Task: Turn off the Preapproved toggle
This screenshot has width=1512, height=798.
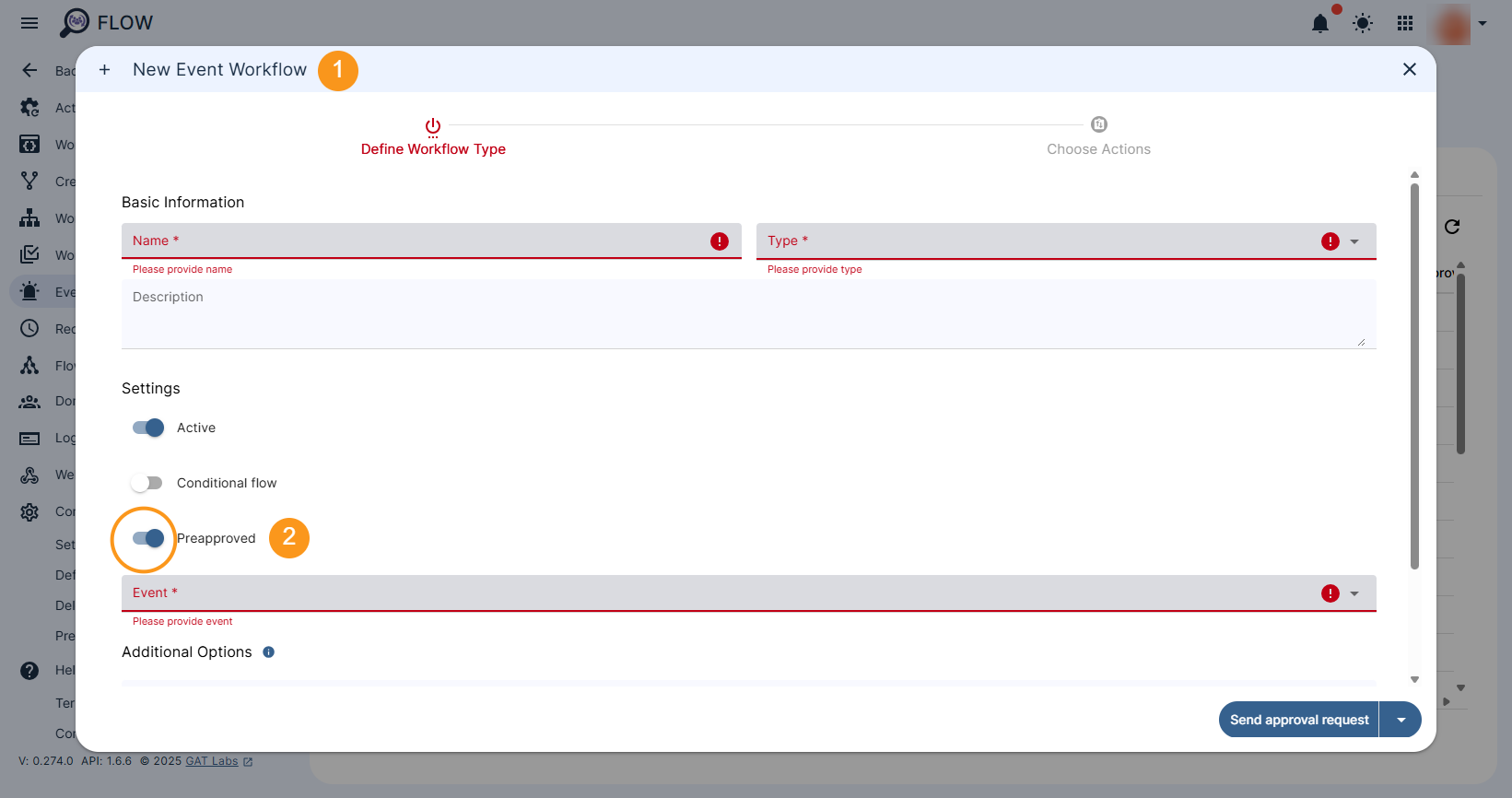Action: point(147,538)
